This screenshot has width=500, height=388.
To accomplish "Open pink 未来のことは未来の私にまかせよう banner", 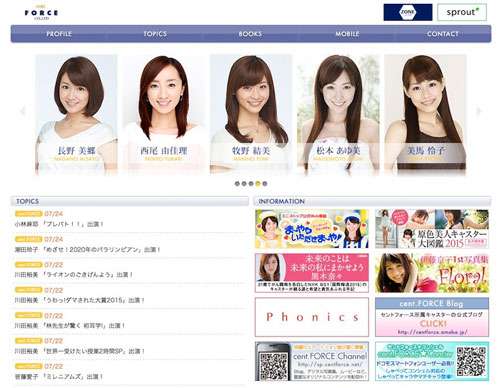I will coord(312,273).
